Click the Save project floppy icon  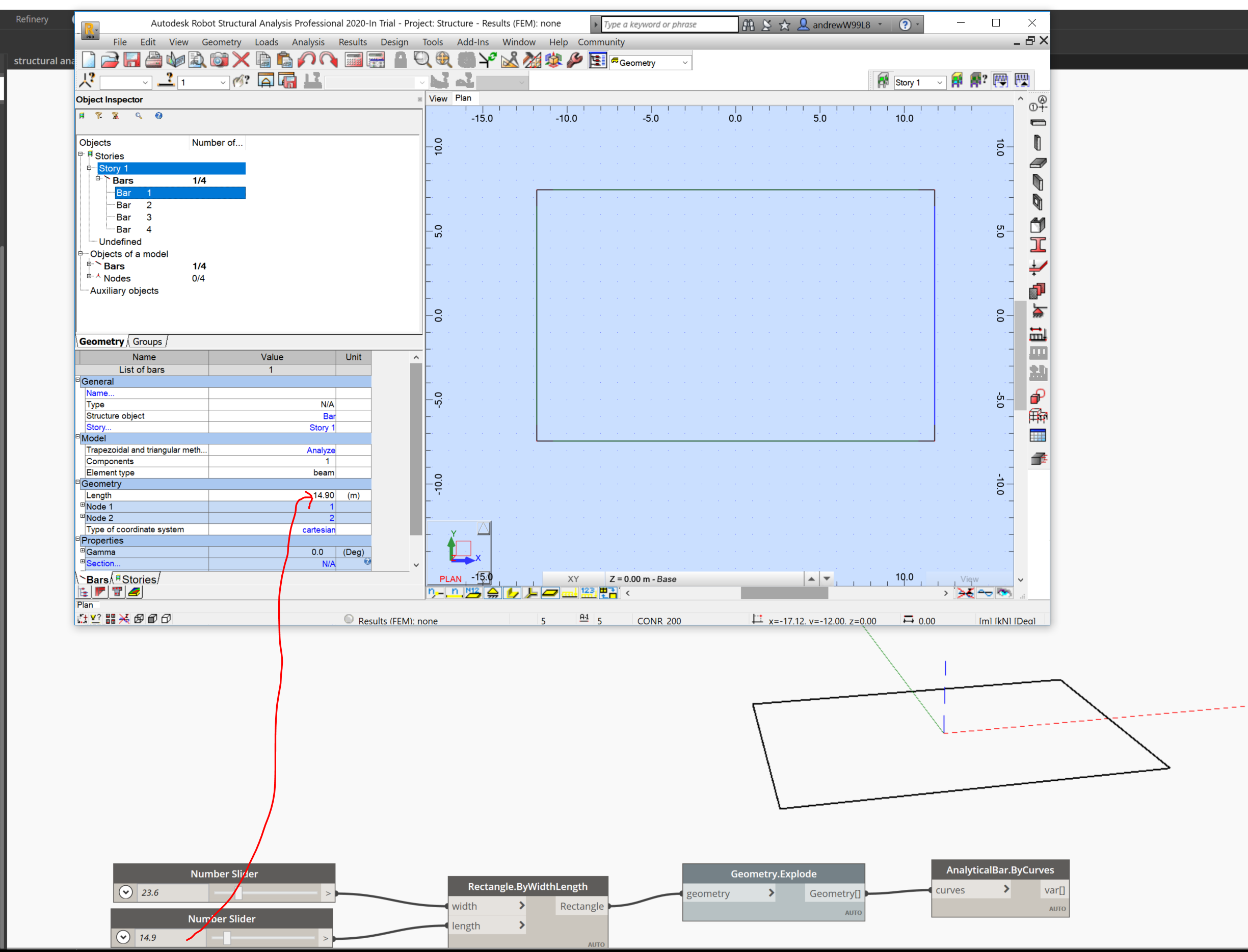[131, 60]
